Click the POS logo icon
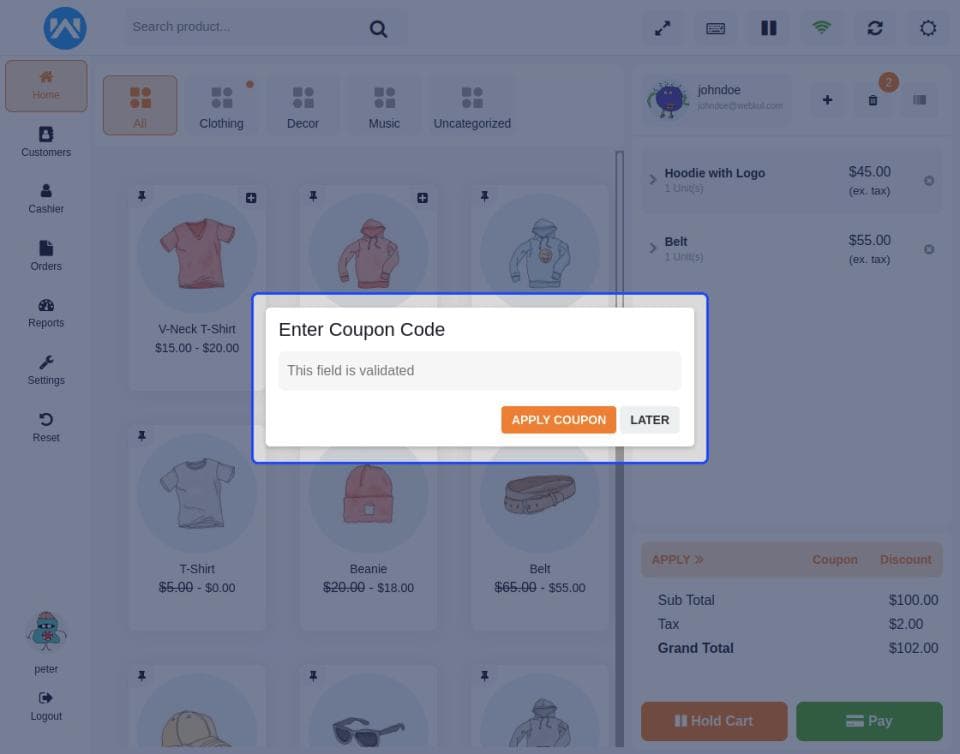The width and height of the screenshot is (960, 754). 65,28
